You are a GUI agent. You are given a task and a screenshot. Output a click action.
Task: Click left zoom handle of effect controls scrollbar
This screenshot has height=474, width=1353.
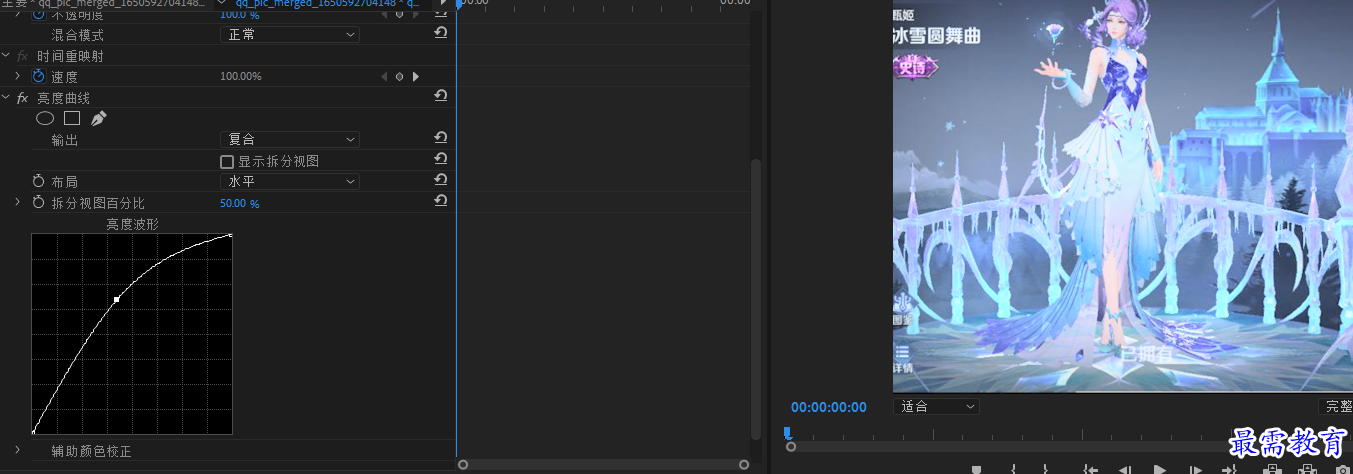[x=462, y=464]
